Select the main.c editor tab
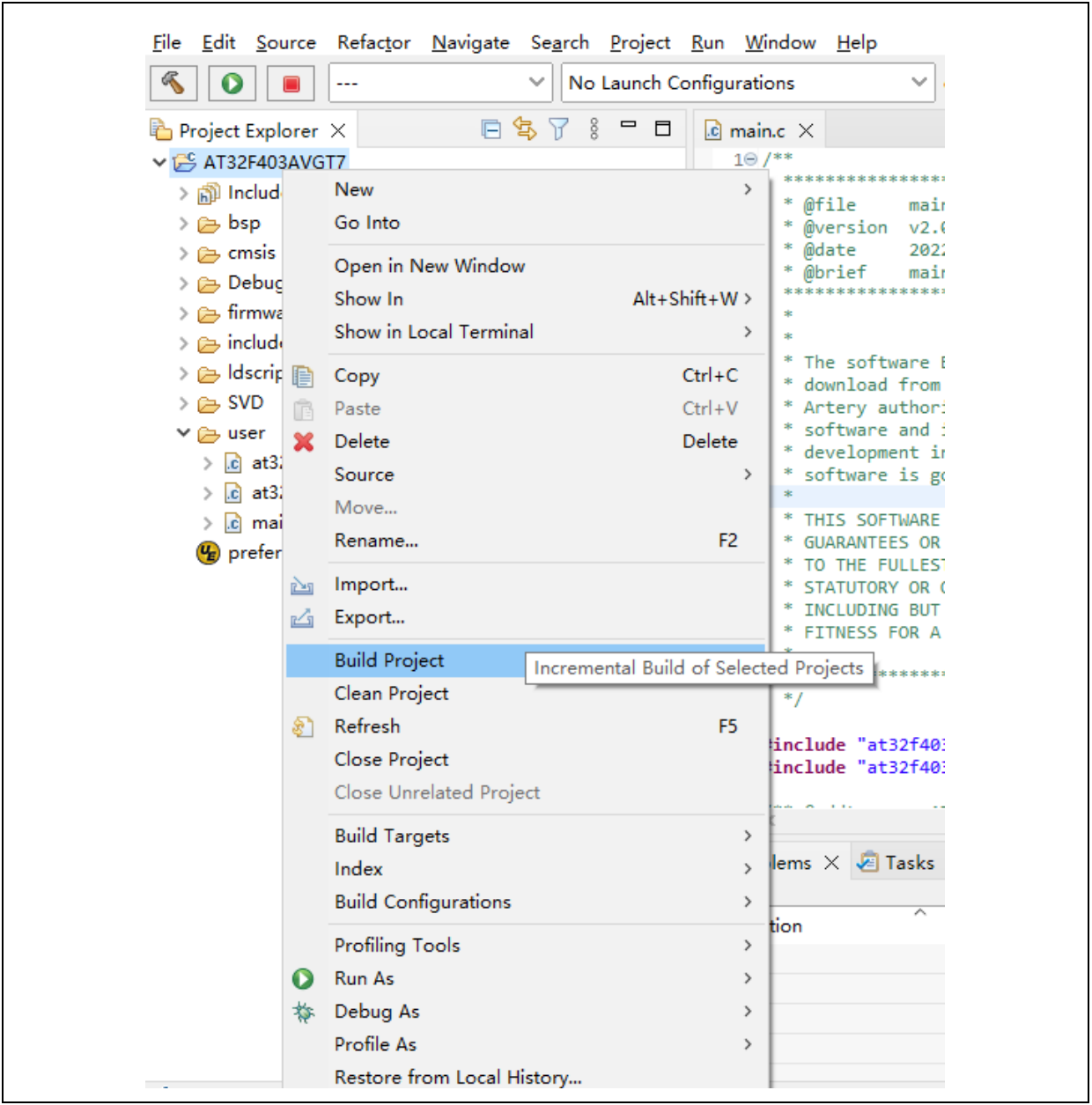1092x1105 pixels. pos(758,131)
